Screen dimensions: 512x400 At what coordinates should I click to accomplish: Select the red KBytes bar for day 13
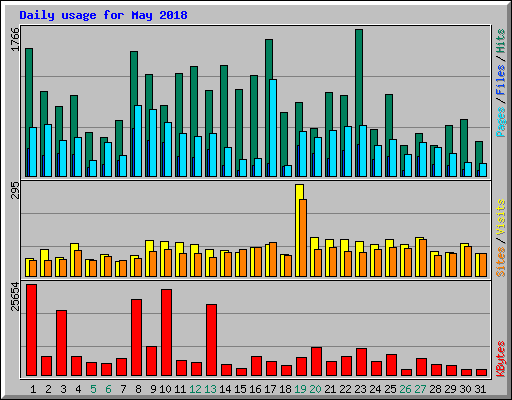pyautogui.click(x=211, y=340)
